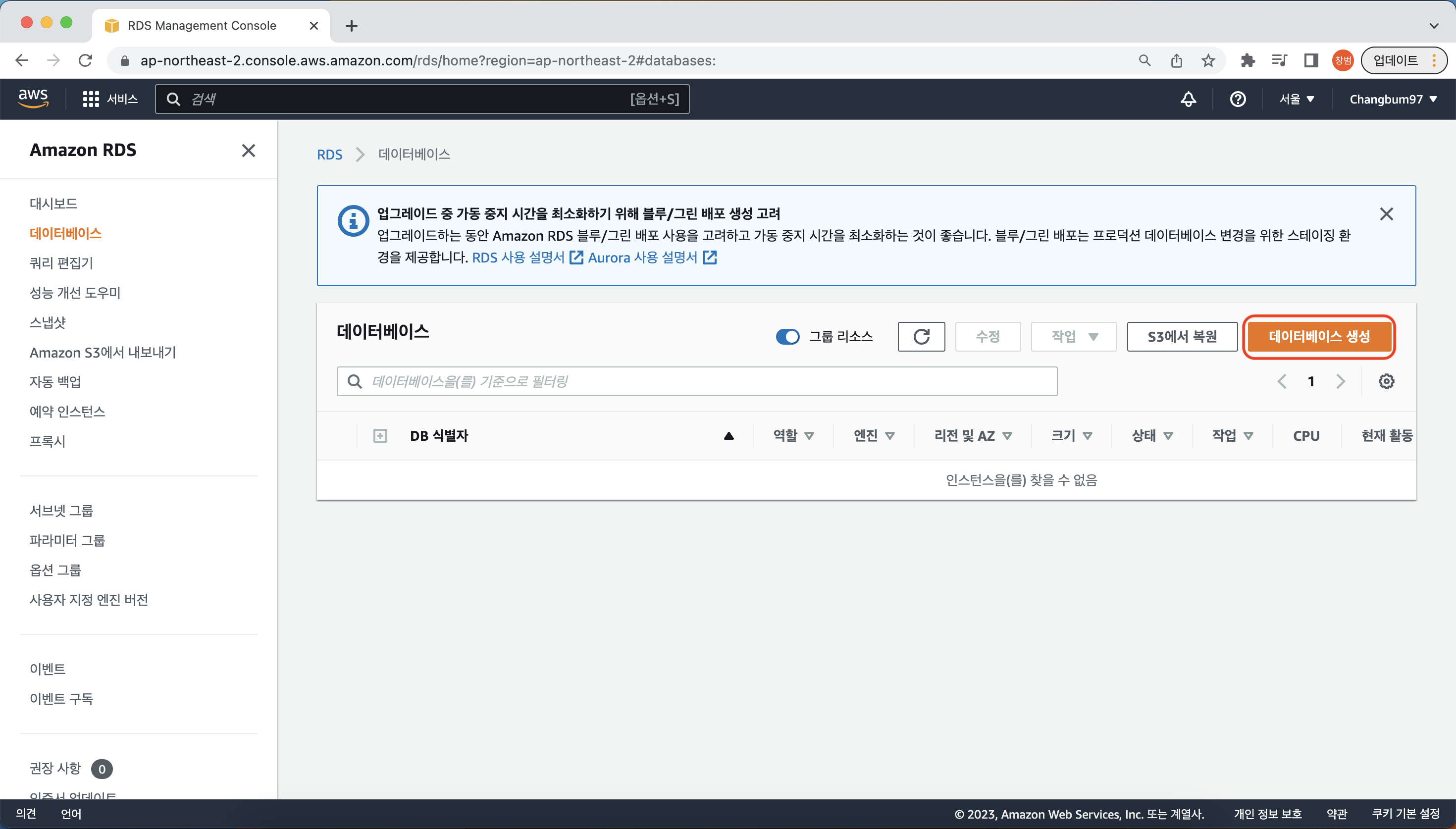The width and height of the screenshot is (1456, 829).
Task: Toggle the 그룹 리소스 switch
Action: (x=788, y=336)
